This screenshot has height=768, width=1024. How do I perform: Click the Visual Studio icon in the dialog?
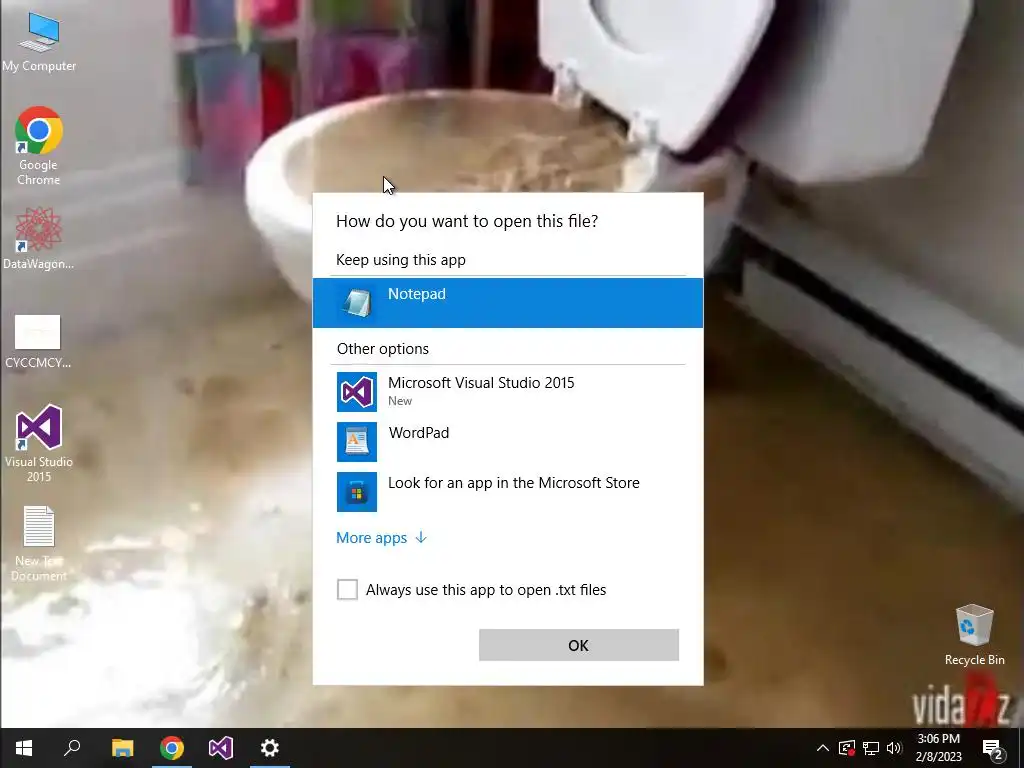[357, 392]
